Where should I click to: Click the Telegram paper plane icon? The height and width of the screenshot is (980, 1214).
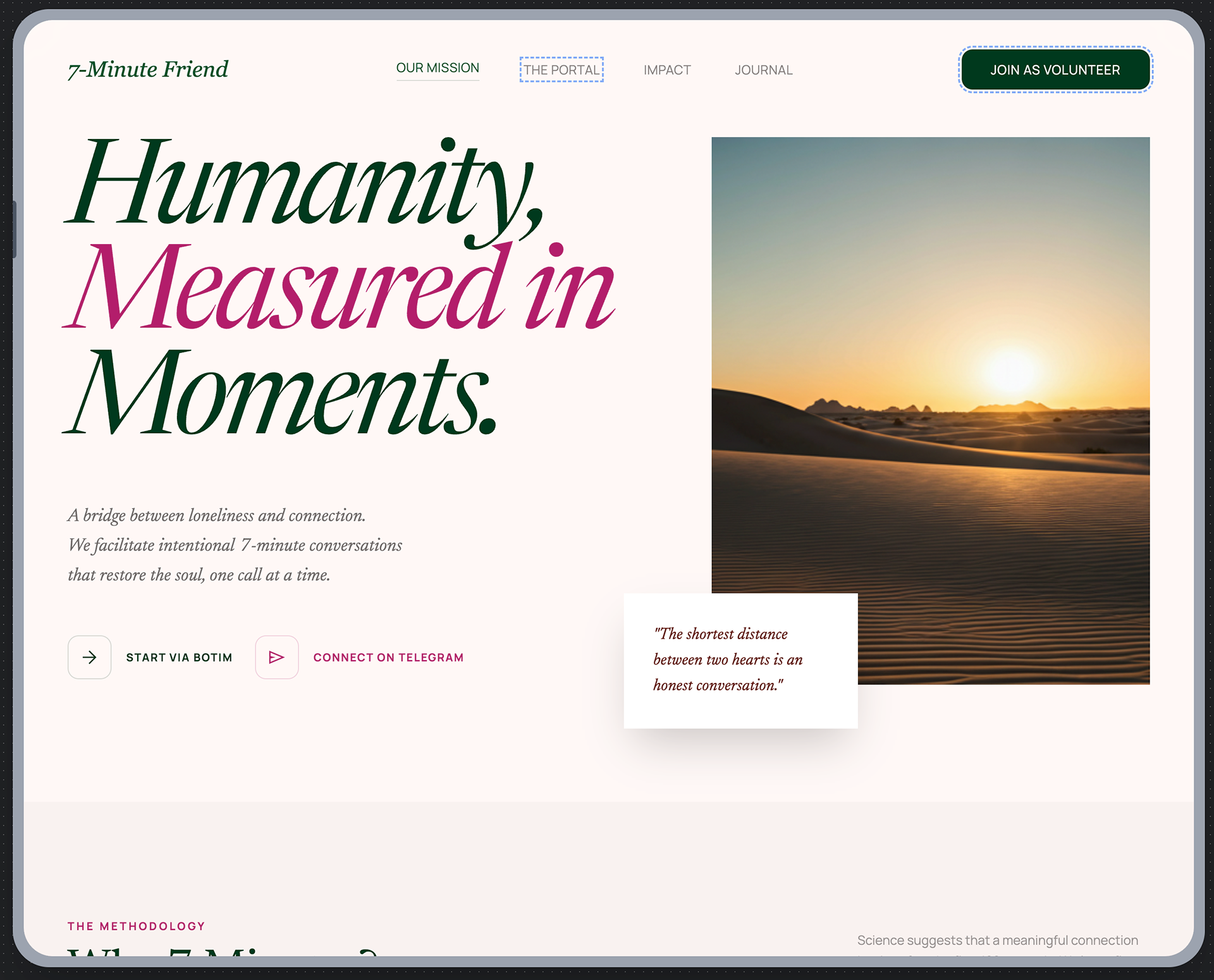pyautogui.click(x=276, y=657)
